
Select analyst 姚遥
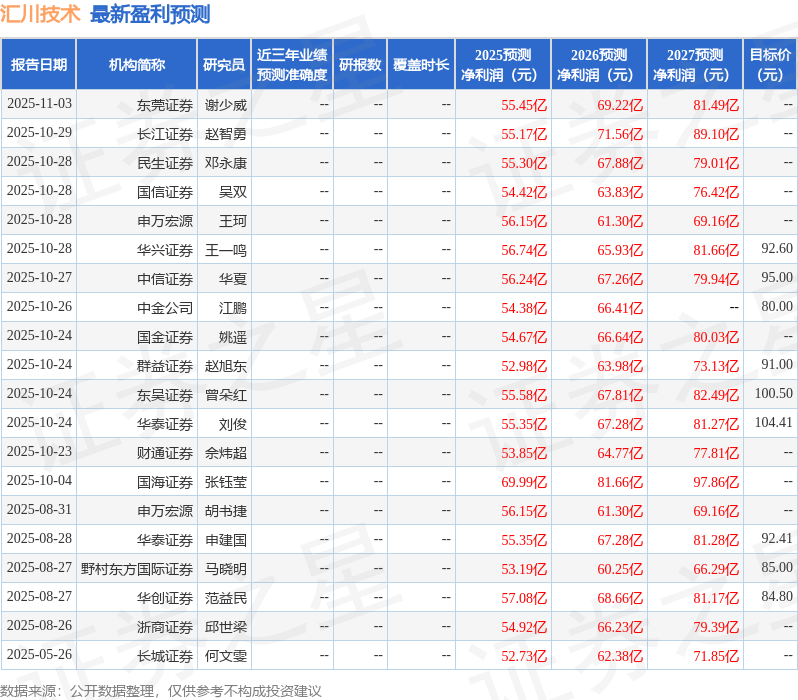click(x=233, y=338)
